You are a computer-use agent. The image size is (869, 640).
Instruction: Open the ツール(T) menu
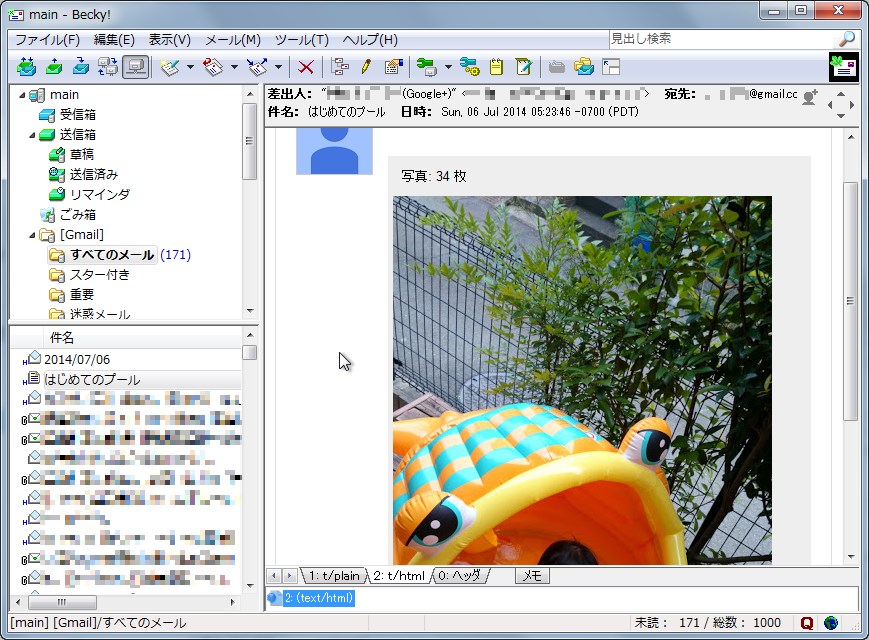[302, 40]
